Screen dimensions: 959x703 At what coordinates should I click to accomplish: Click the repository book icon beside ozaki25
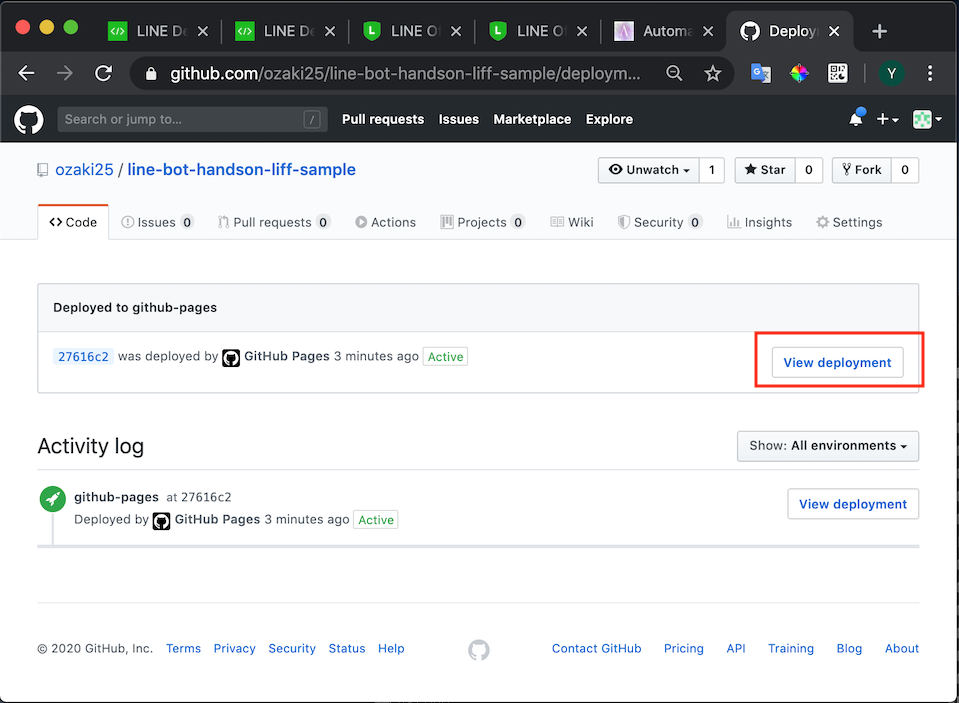click(42, 170)
